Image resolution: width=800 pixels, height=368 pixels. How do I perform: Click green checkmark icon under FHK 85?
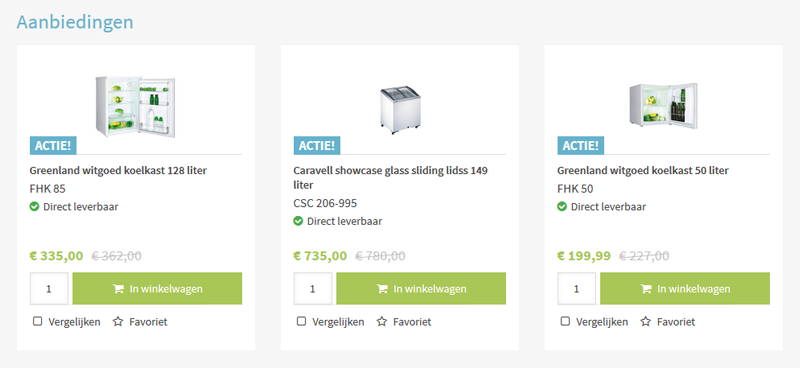click(x=34, y=207)
